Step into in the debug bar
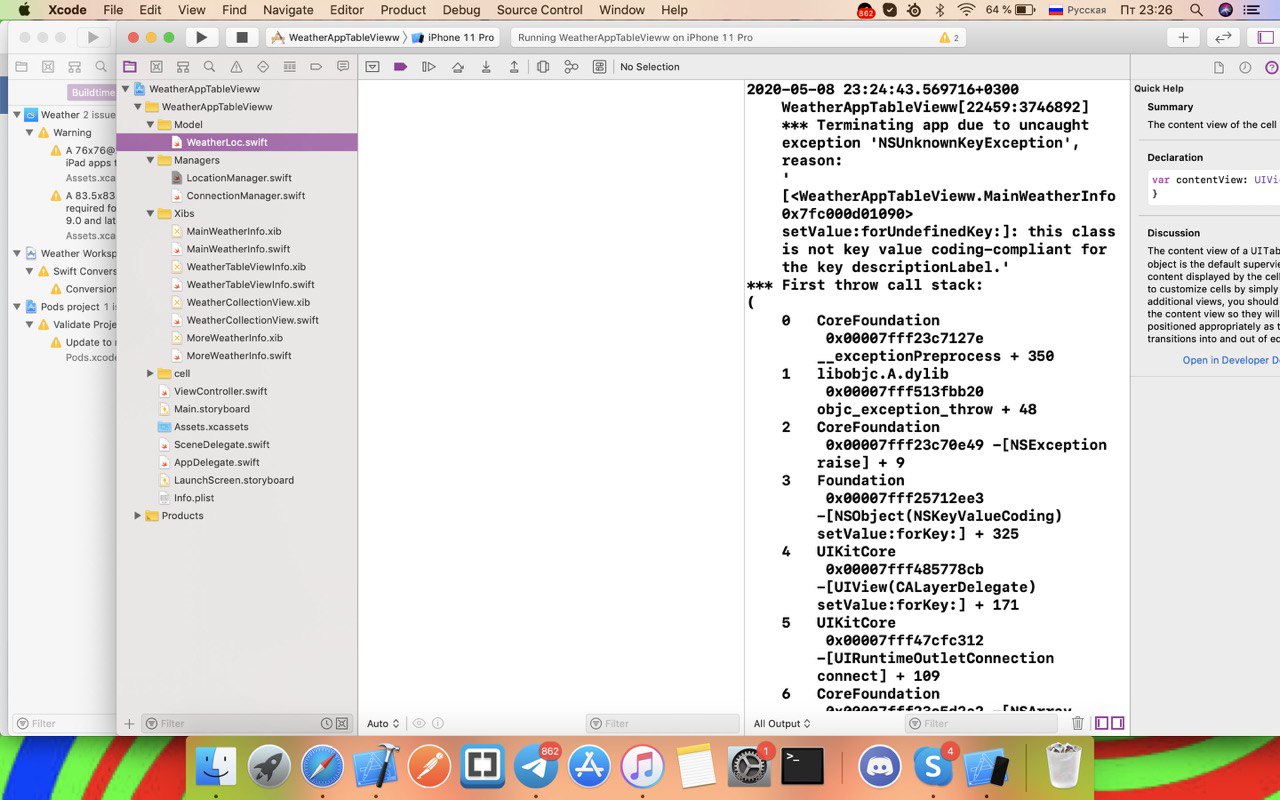Image resolution: width=1280 pixels, height=800 pixels. click(x=486, y=67)
